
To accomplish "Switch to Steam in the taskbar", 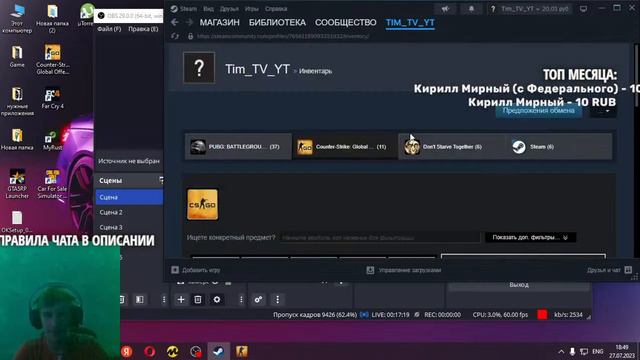I will pos(218,351).
